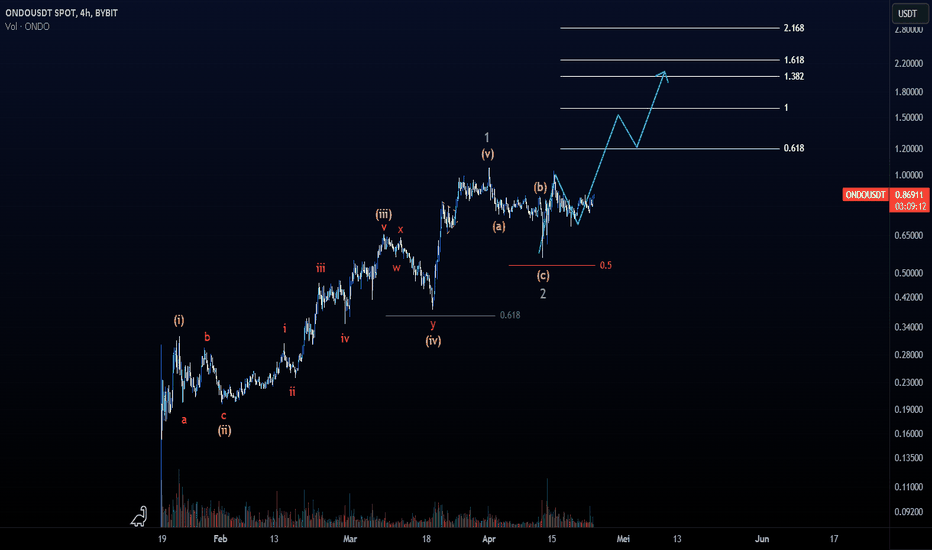
Task: Click the red 'iv' subwave label
Action: pos(345,339)
